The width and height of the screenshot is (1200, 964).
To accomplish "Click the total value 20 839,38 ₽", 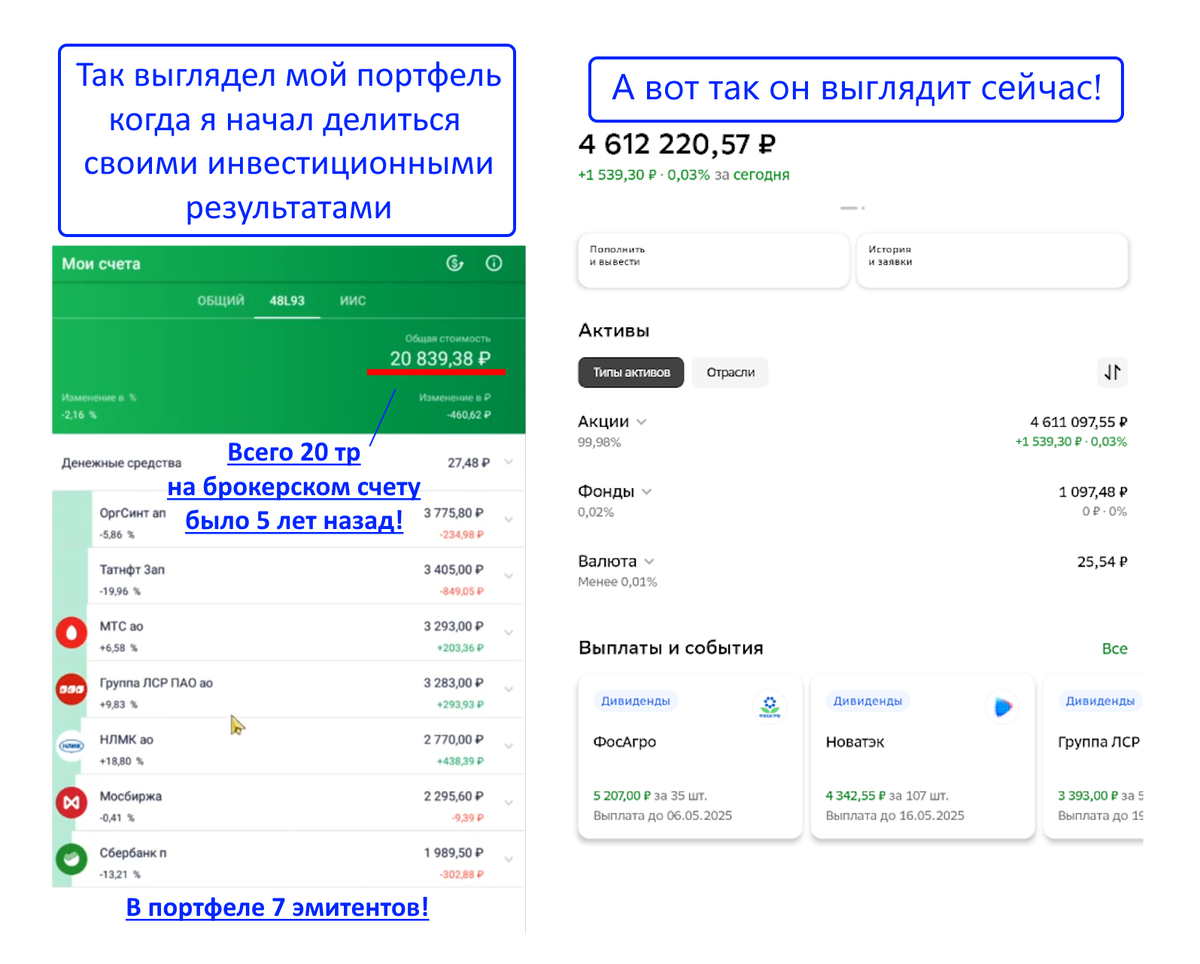I will (440, 358).
